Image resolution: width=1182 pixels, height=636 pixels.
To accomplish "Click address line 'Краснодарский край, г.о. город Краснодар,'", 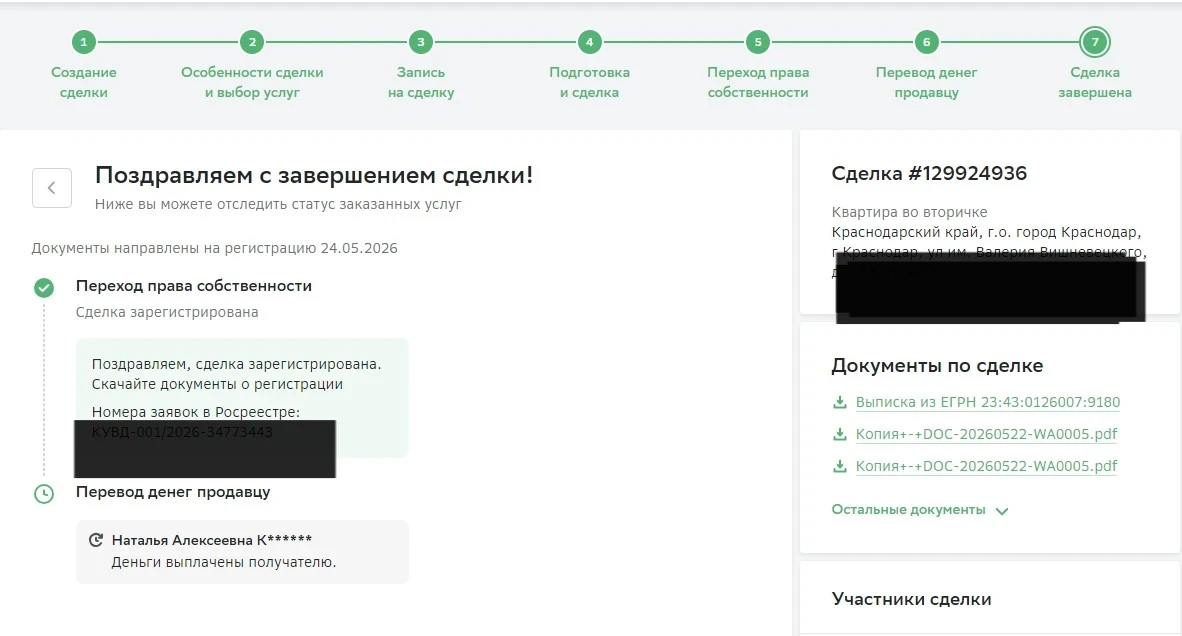I will click(x=986, y=232).
